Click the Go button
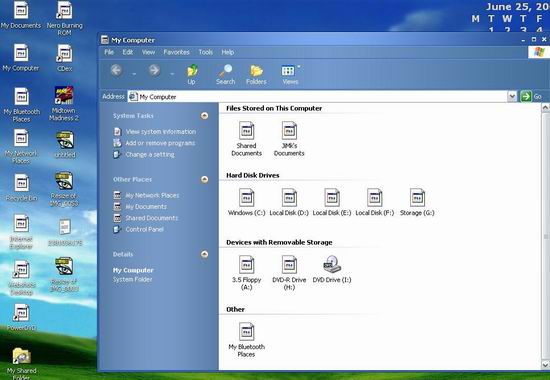 pos(531,96)
